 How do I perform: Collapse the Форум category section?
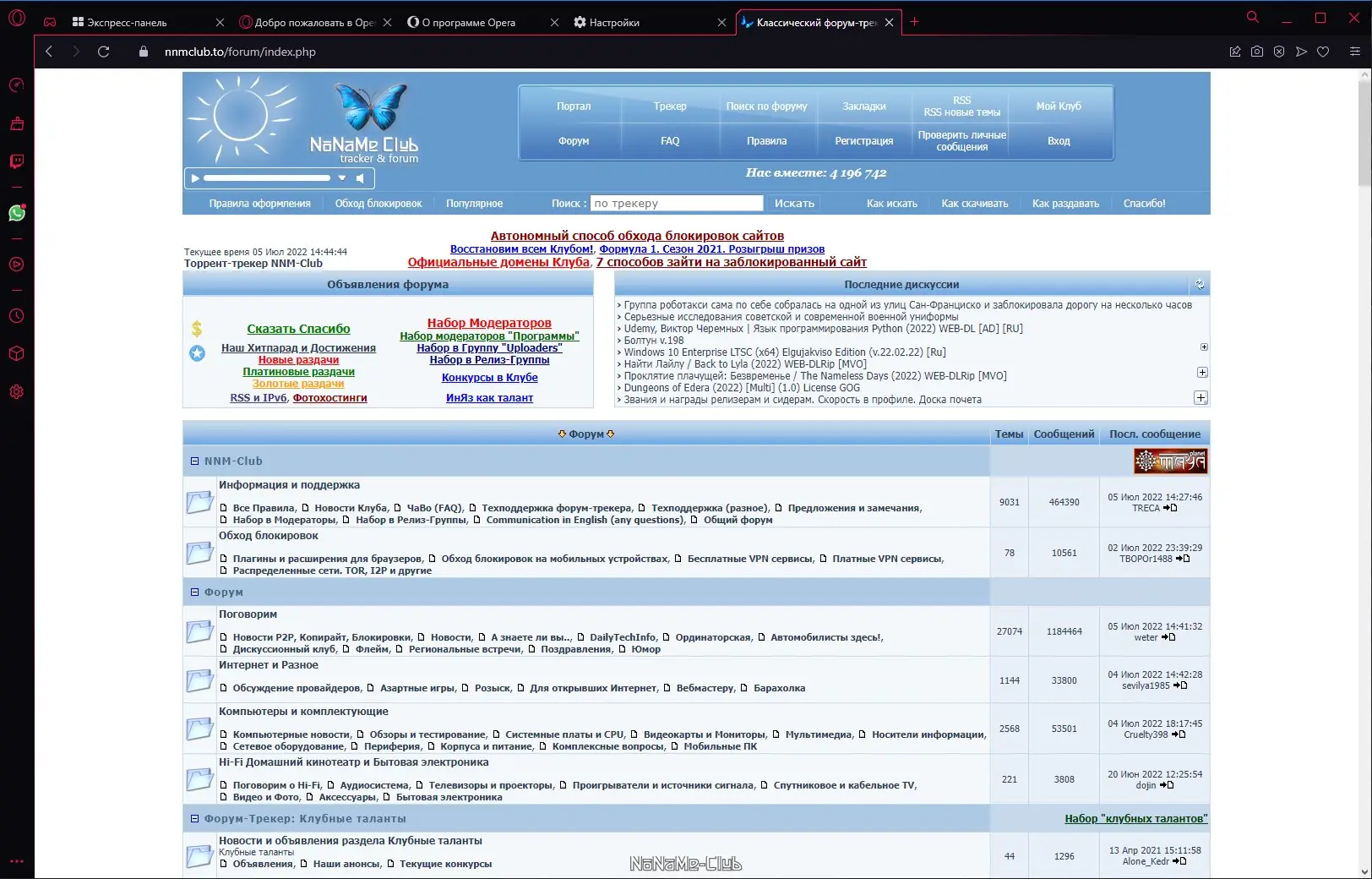click(194, 592)
